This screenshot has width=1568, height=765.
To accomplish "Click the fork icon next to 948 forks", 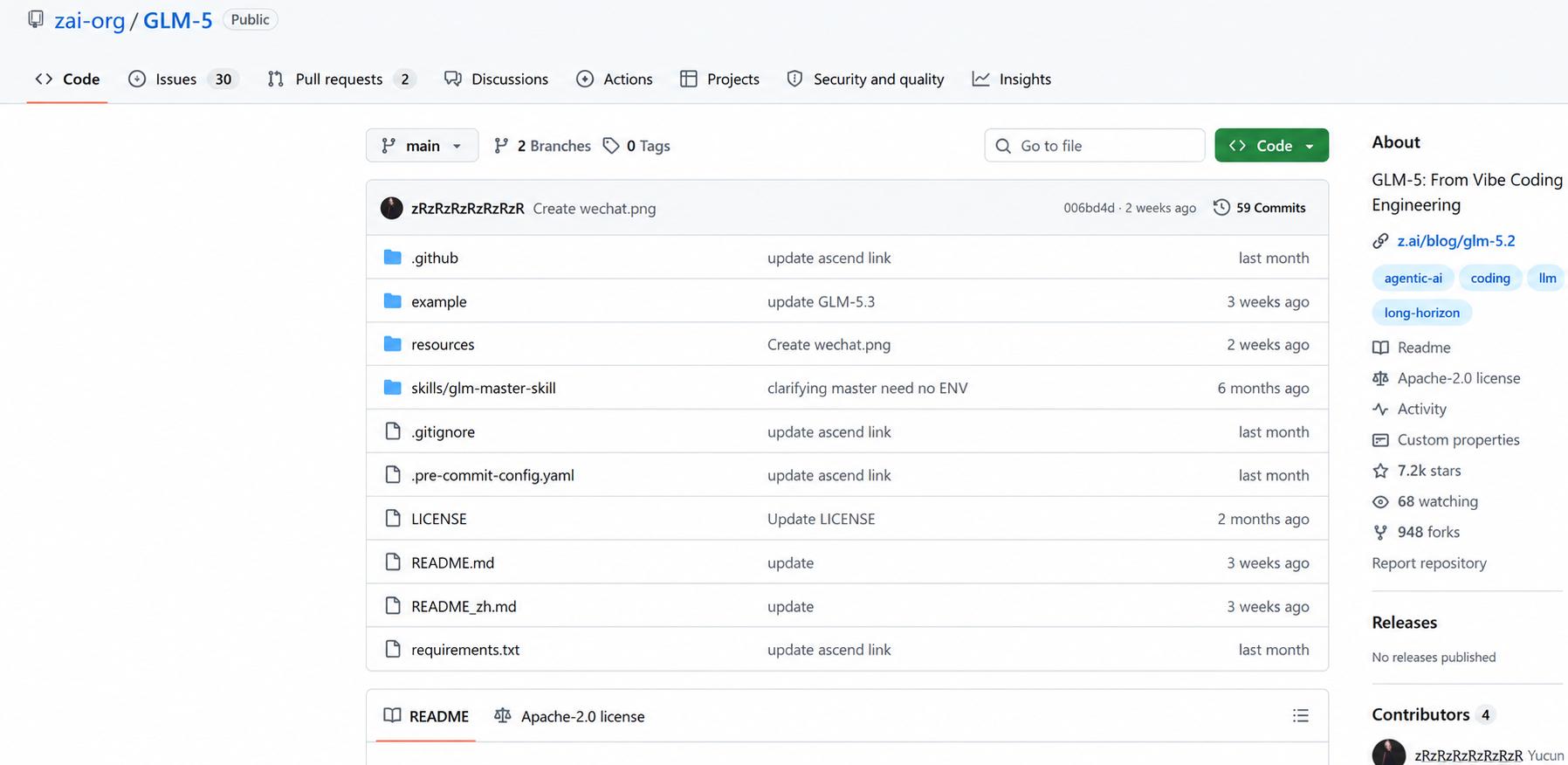I will pos(1380,532).
